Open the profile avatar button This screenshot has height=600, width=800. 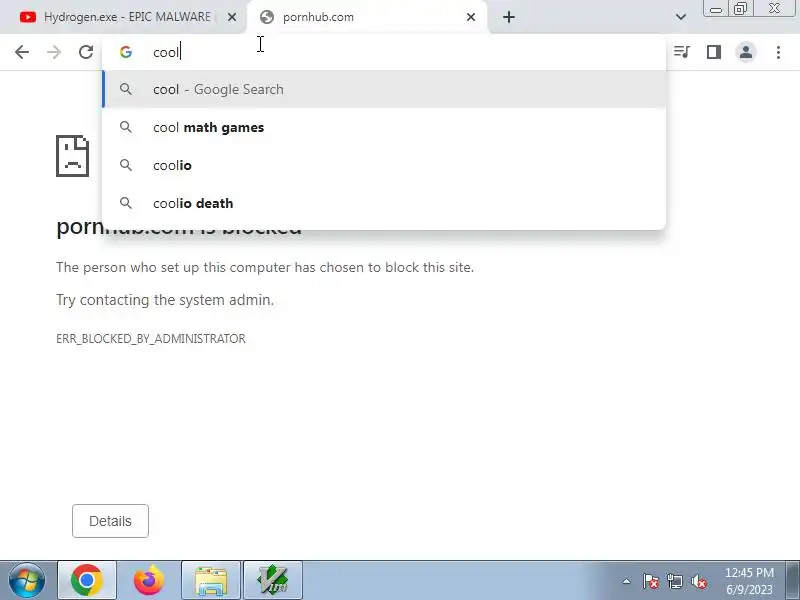click(746, 52)
